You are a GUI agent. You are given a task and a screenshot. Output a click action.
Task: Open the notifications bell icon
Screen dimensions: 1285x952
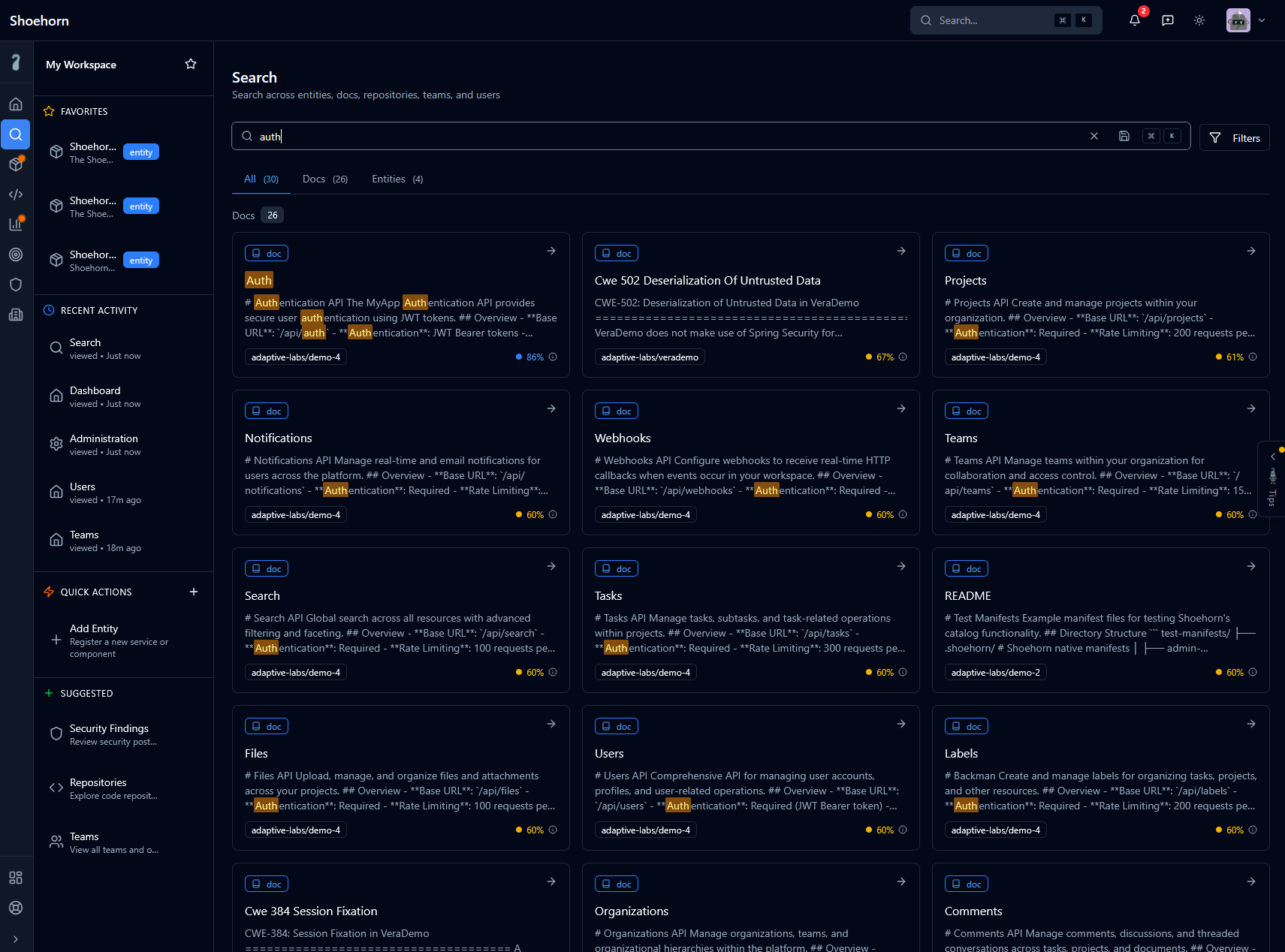1134,20
